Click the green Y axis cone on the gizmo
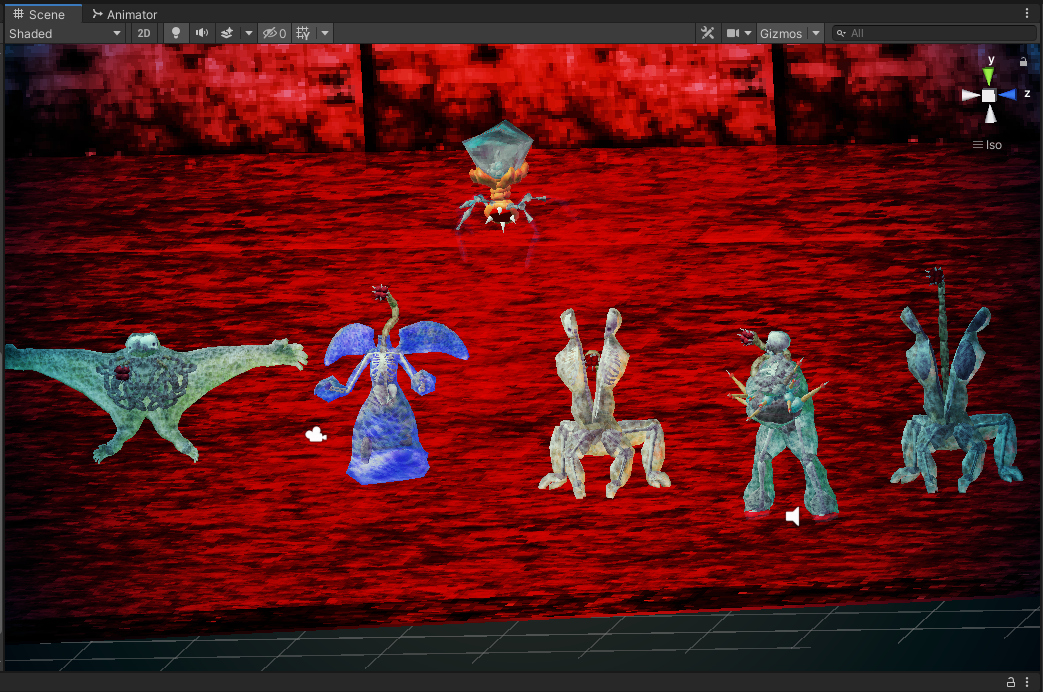1043x692 pixels. point(988,76)
